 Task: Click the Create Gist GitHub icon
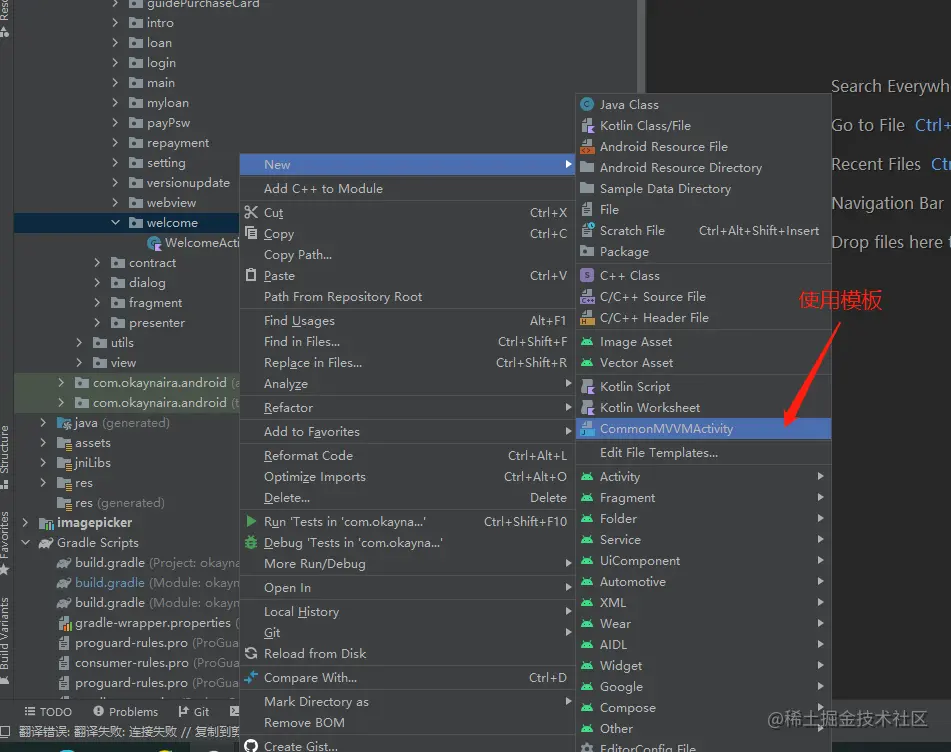pos(251,746)
